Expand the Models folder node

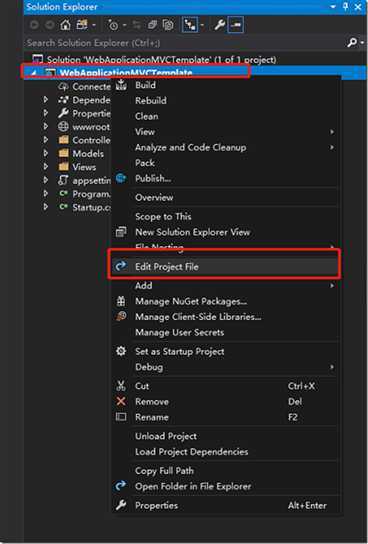coord(45,153)
